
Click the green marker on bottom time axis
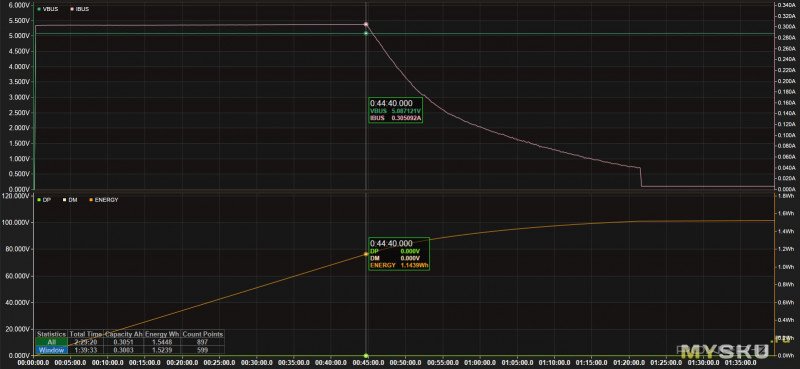point(366,355)
